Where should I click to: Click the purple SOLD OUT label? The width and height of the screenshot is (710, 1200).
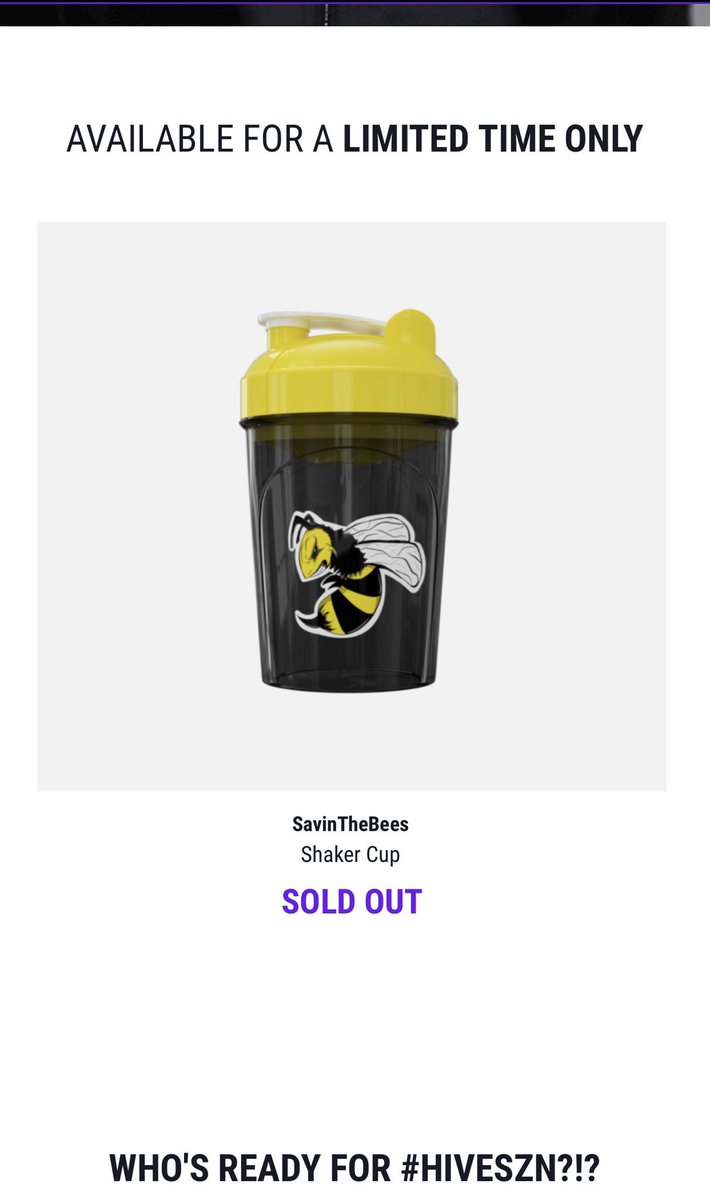tap(352, 902)
